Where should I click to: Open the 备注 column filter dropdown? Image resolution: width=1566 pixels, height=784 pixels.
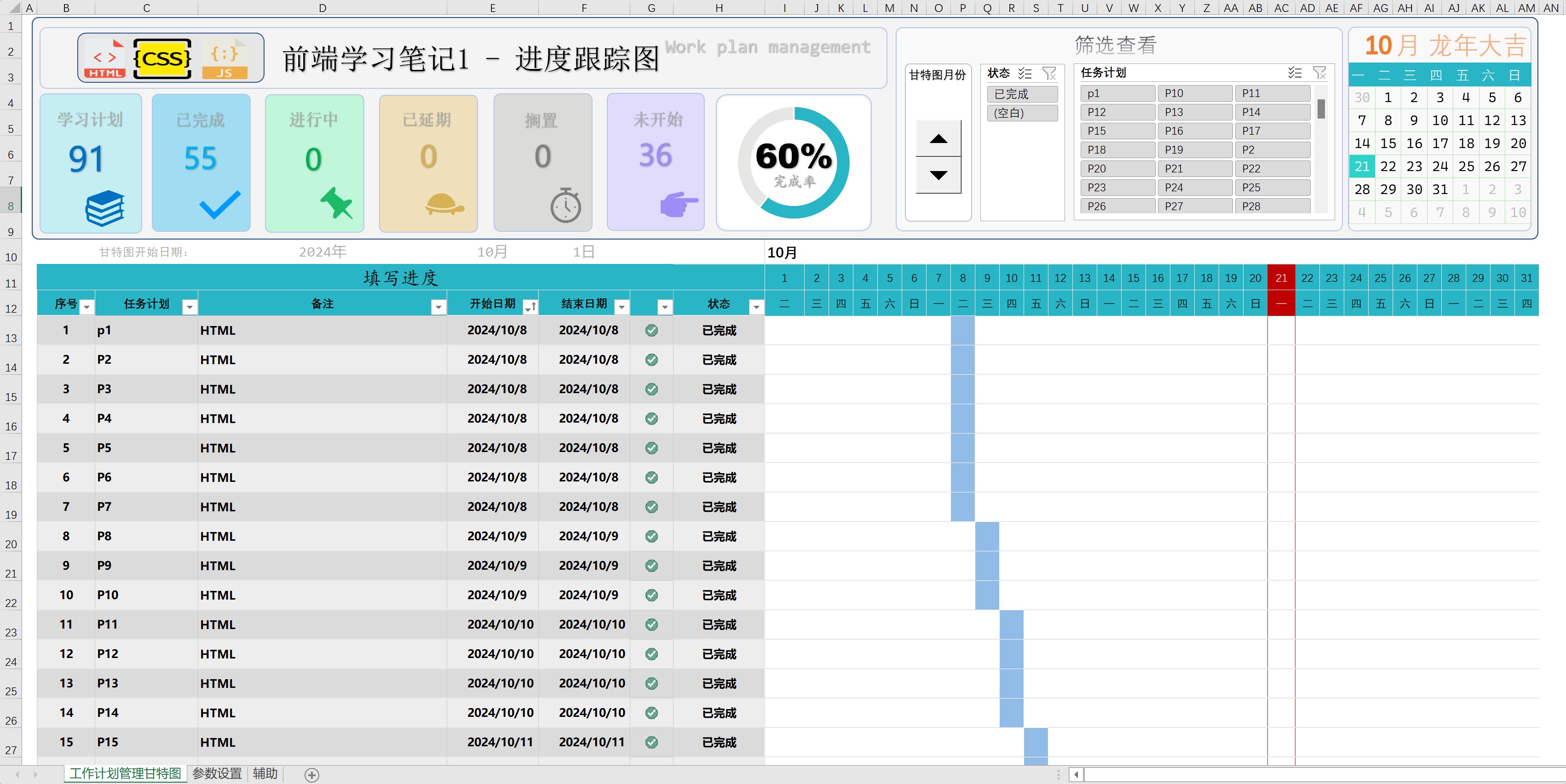(438, 307)
